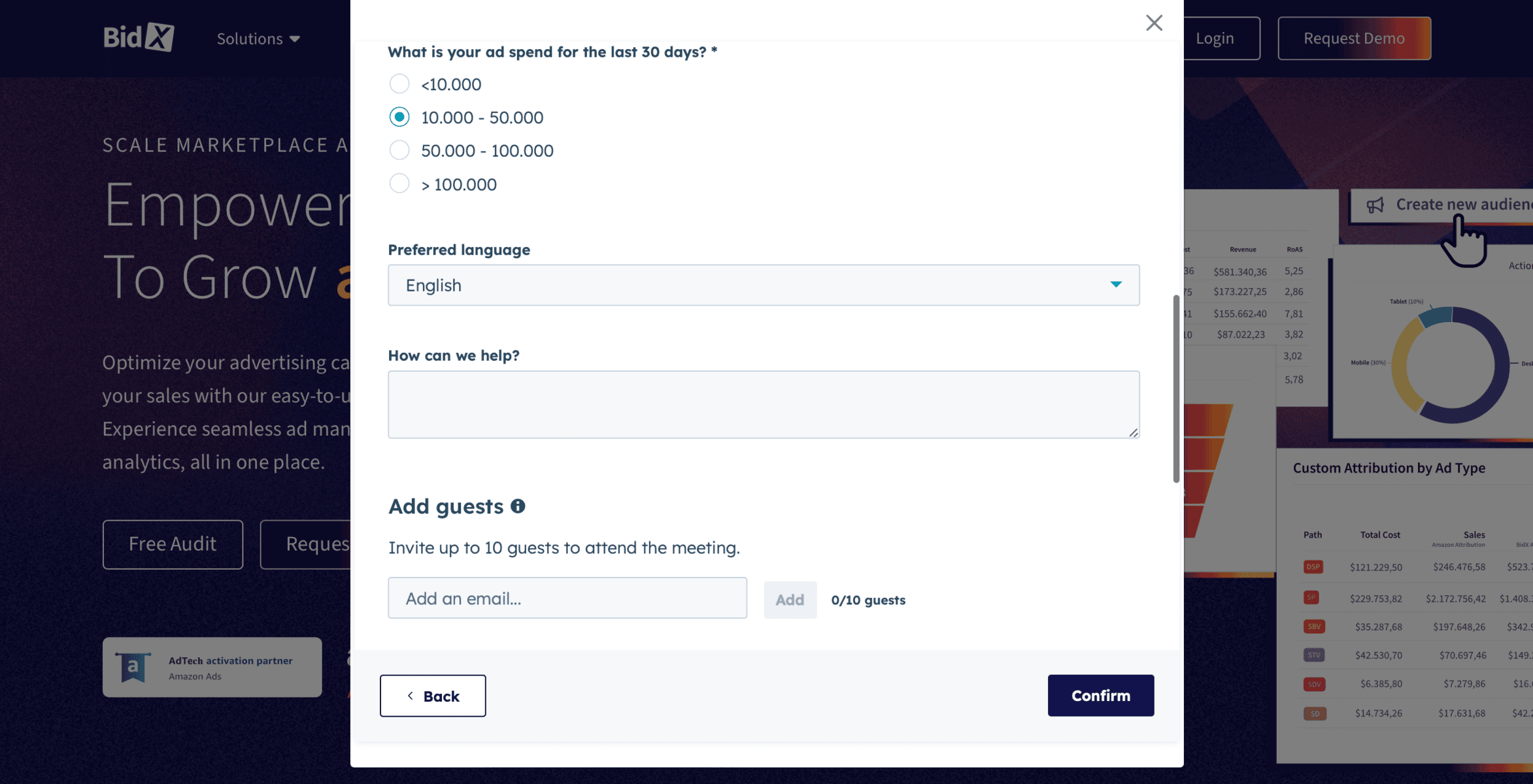This screenshot has height=784, width=1533.
Task: Open the Preferred language dropdown
Action: tap(763, 285)
